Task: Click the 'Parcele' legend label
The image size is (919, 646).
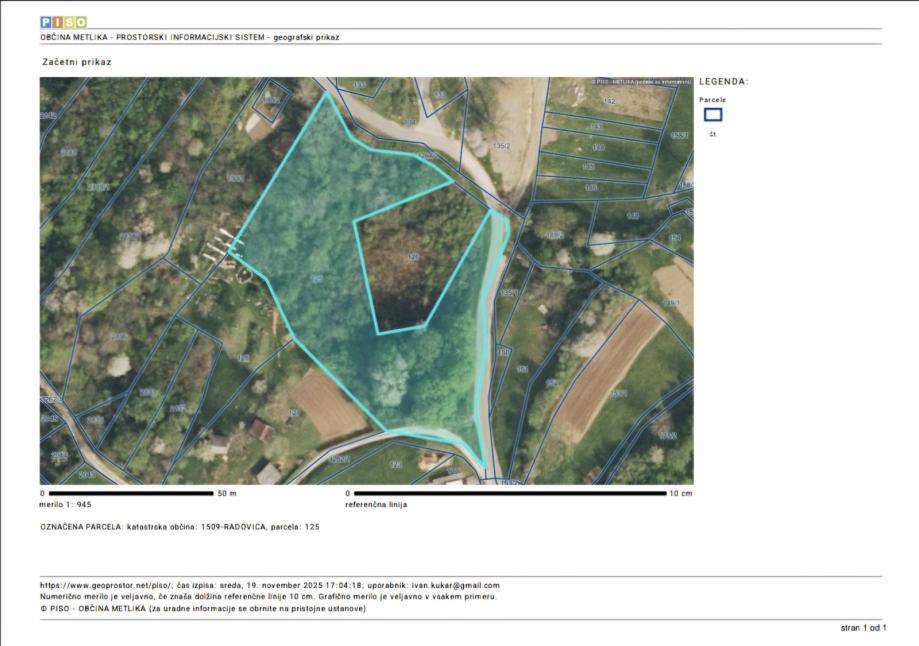Action: [713, 100]
